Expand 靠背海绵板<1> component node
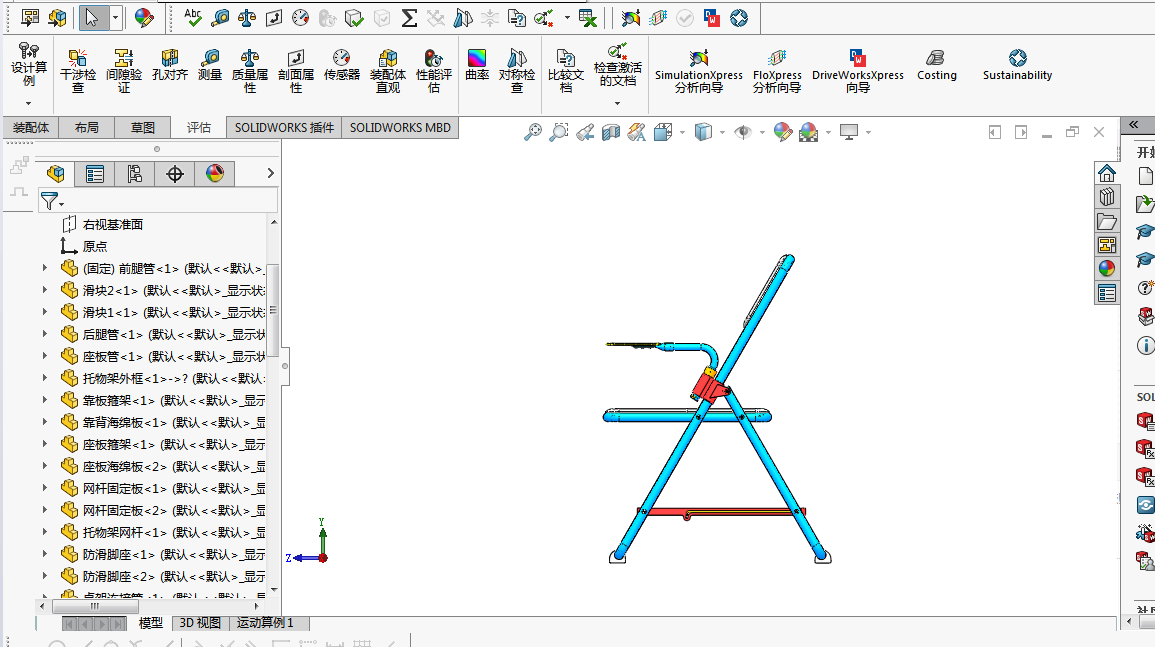Screen dimensions: 1155x647 pos(45,422)
